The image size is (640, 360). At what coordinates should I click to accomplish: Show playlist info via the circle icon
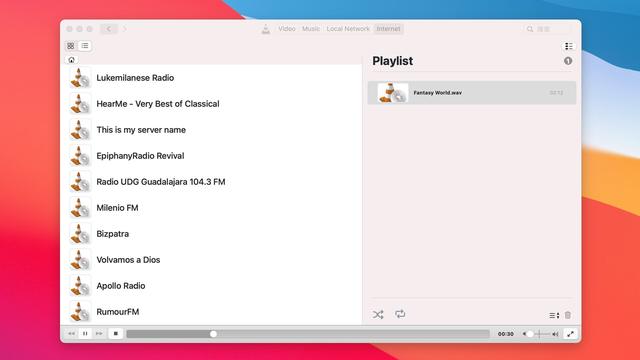pyautogui.click(x=568, y=61)
